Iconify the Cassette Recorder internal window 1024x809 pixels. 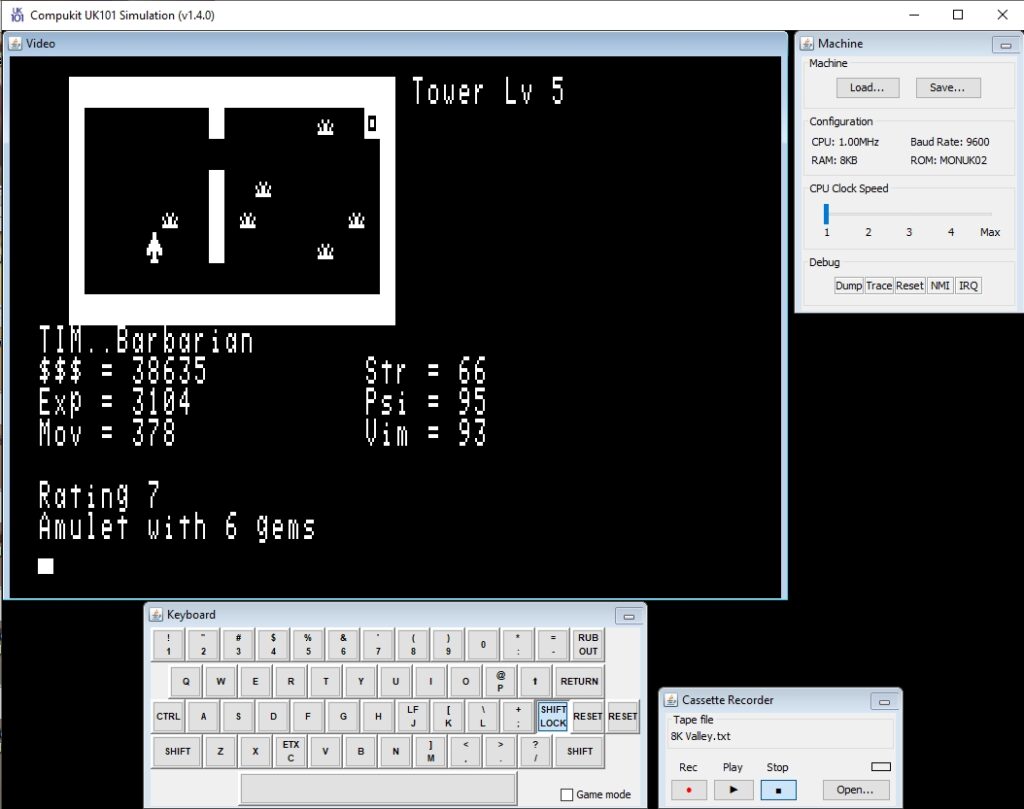point(884,701)
